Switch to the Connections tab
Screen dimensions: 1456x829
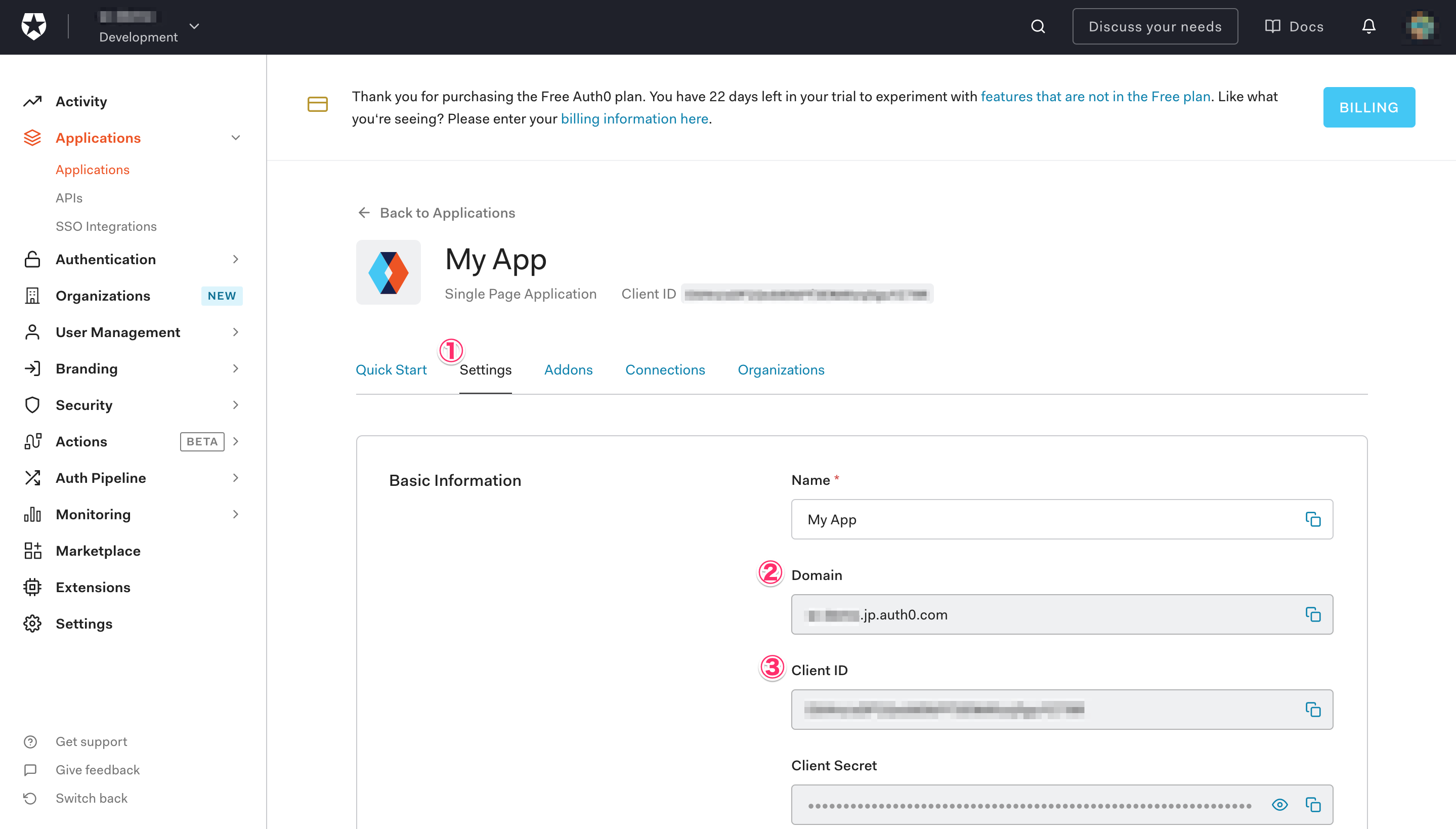pos(665,369)
